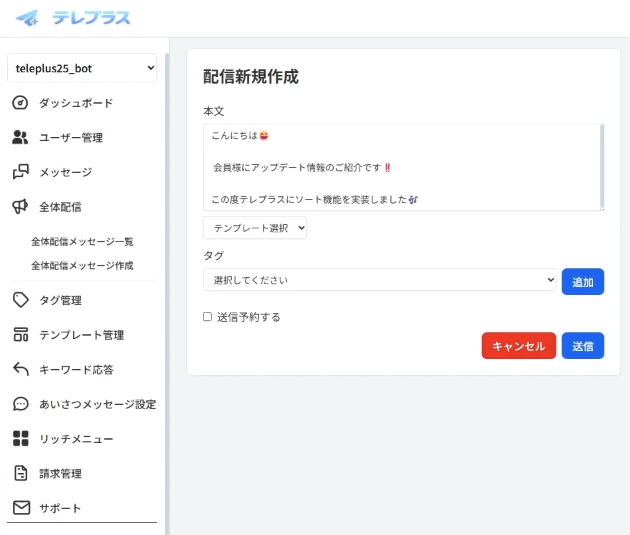The image size is (630, 535).
Task: Click the sidebar vertical scrollbar
Action: 167,293
